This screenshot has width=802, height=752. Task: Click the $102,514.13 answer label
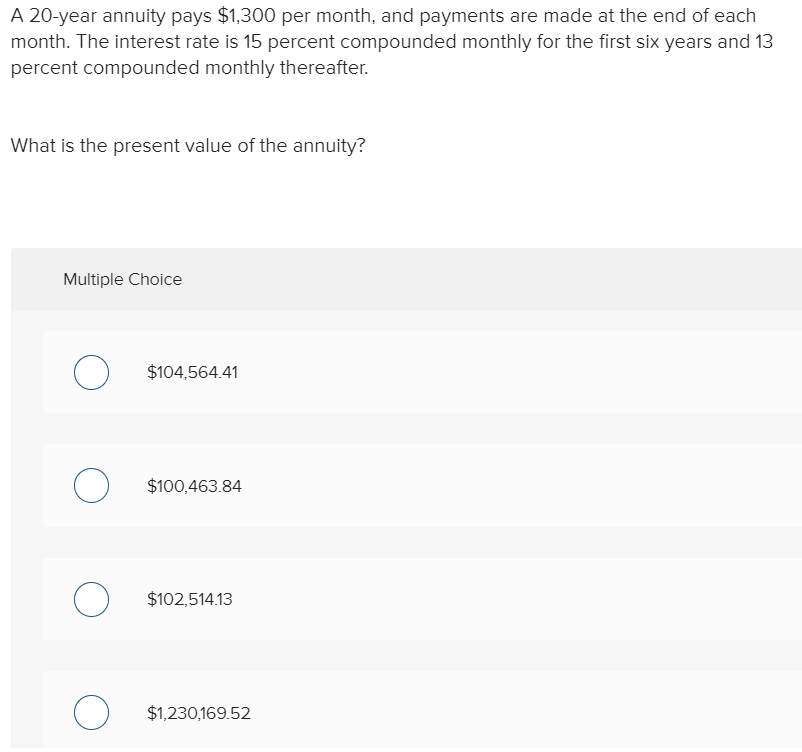pyautogui.click(x=189, y=600)
